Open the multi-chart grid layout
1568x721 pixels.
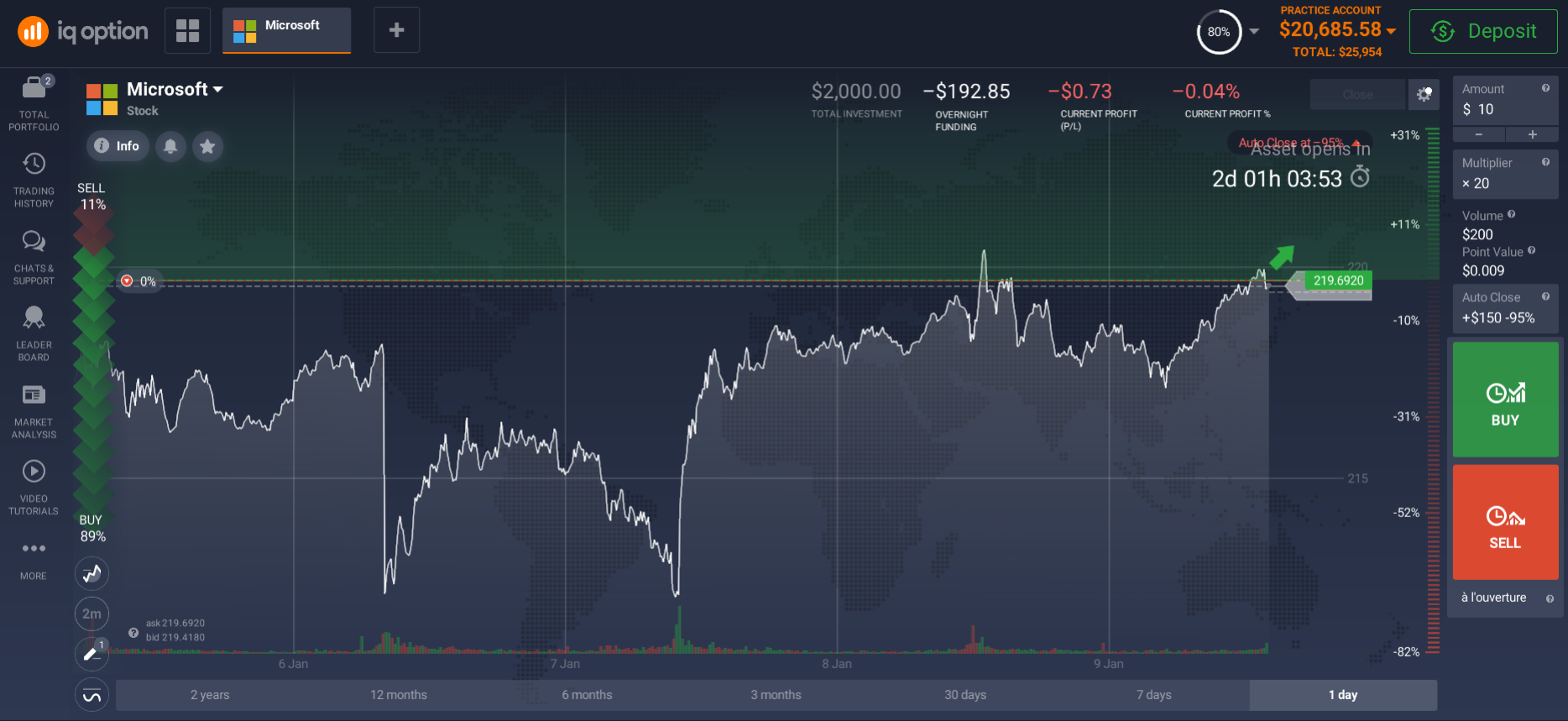(x=188, y=30)
